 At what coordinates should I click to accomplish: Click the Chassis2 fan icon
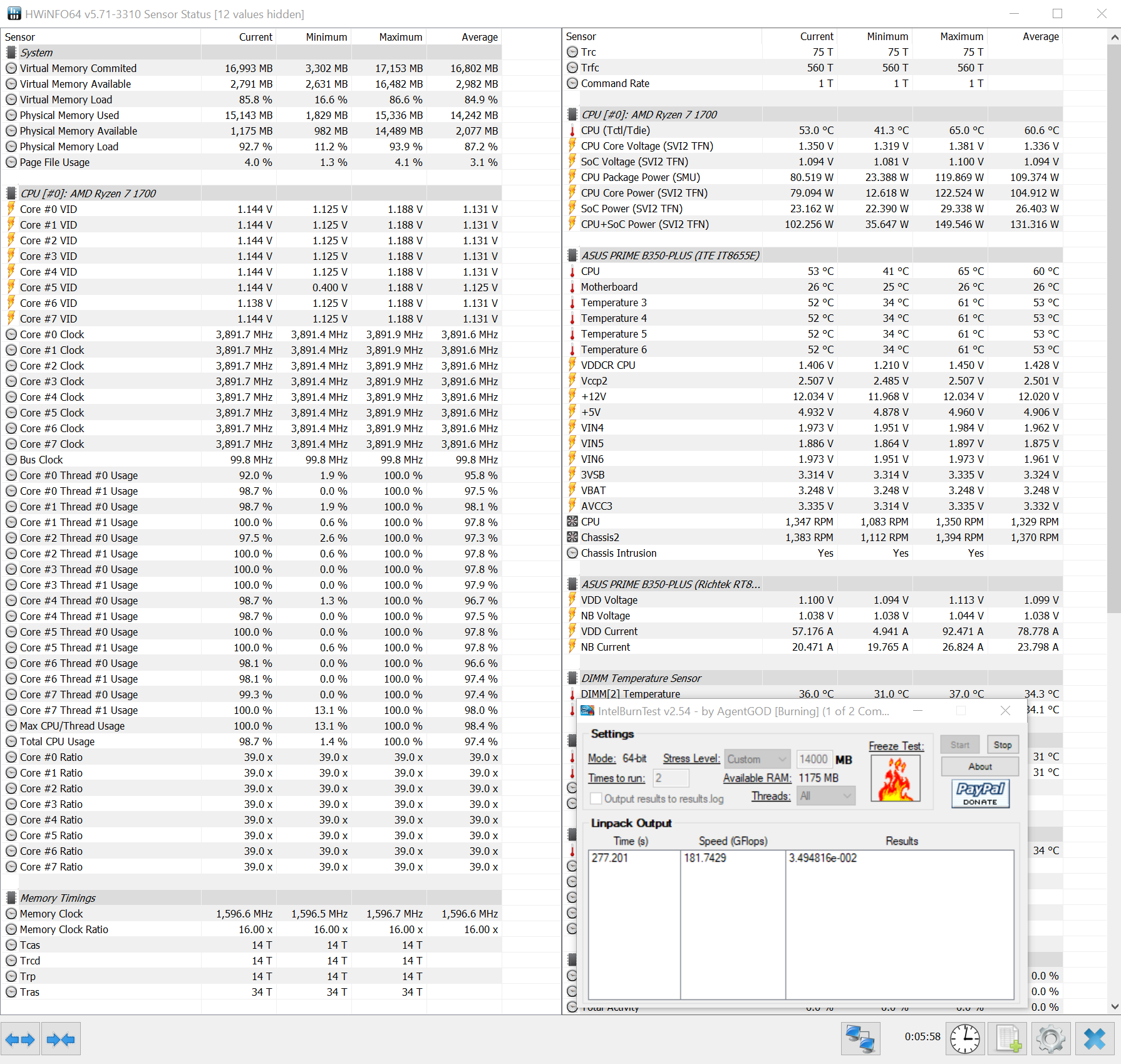click(x=572, y=537)
